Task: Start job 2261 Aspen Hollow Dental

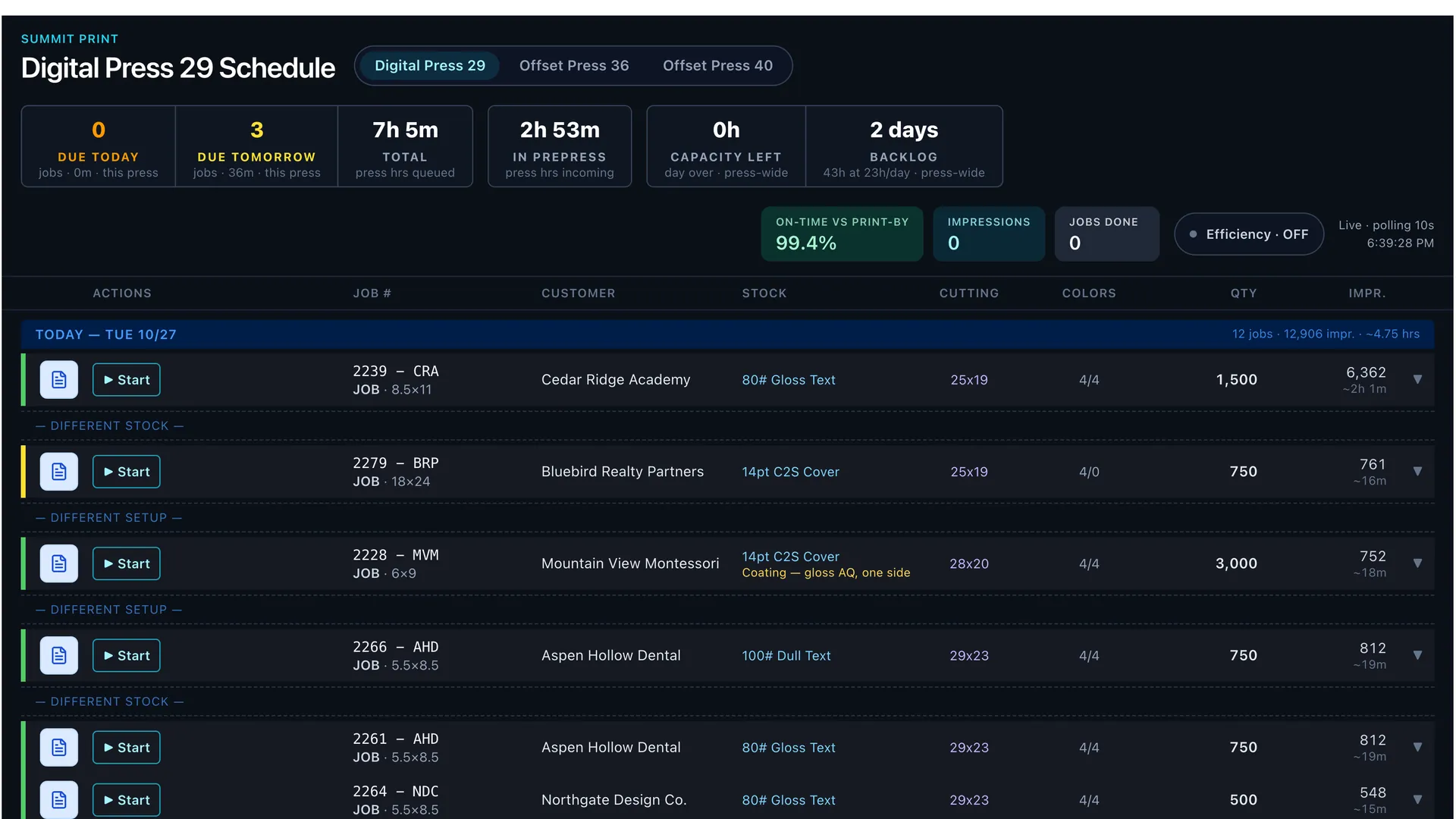Action: (x=127, y=748)
